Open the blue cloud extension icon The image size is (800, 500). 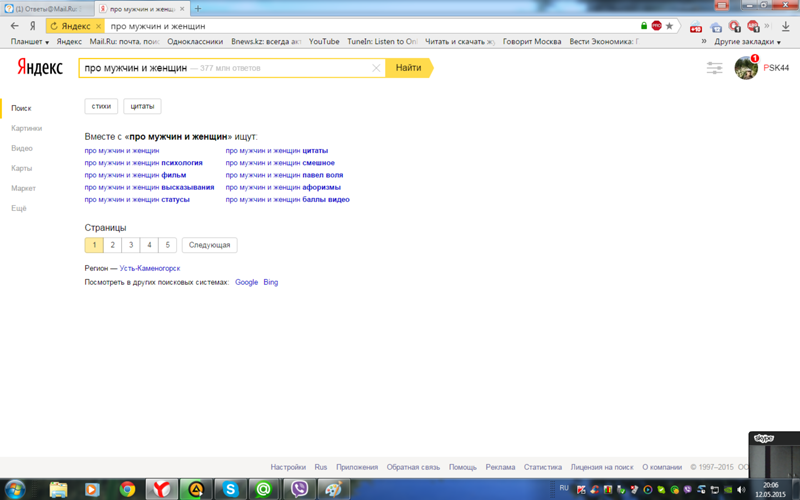click(x=716, y=27)
